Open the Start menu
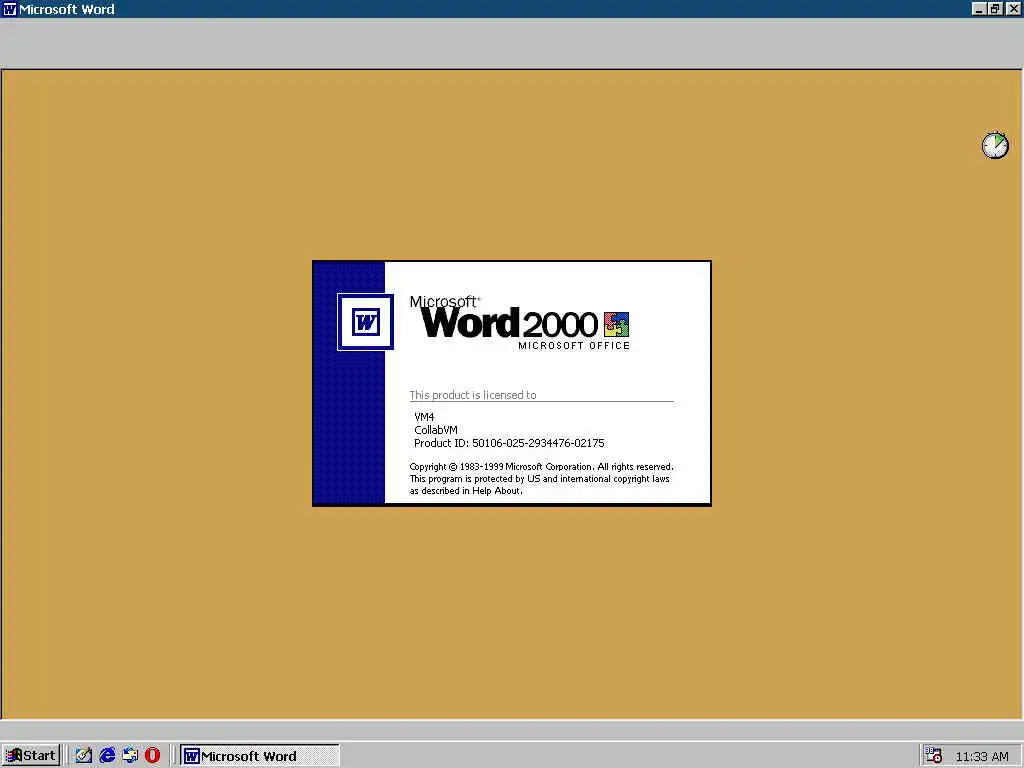Image resolution: width=1024 pixels, height=768 pixels. (31, 756)
